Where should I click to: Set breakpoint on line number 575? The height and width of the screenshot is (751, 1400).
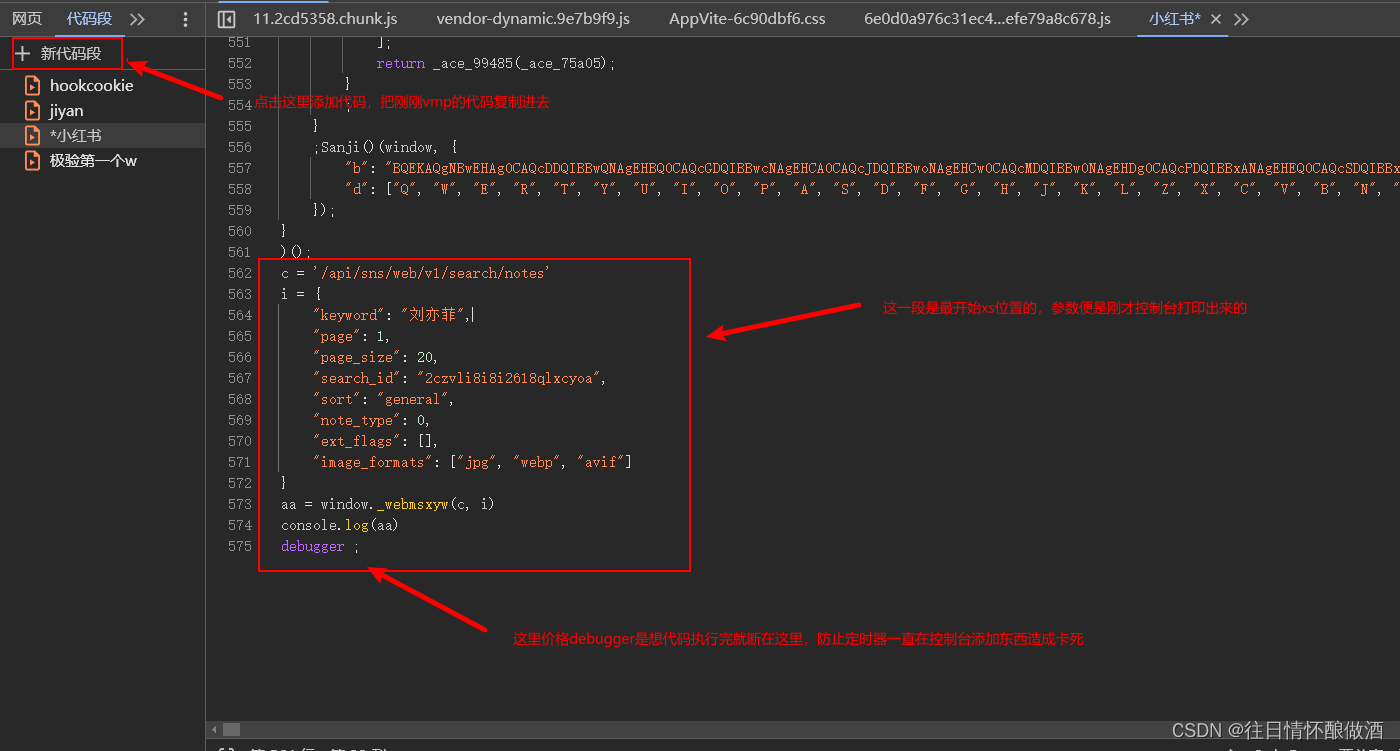tap(240, 546)
